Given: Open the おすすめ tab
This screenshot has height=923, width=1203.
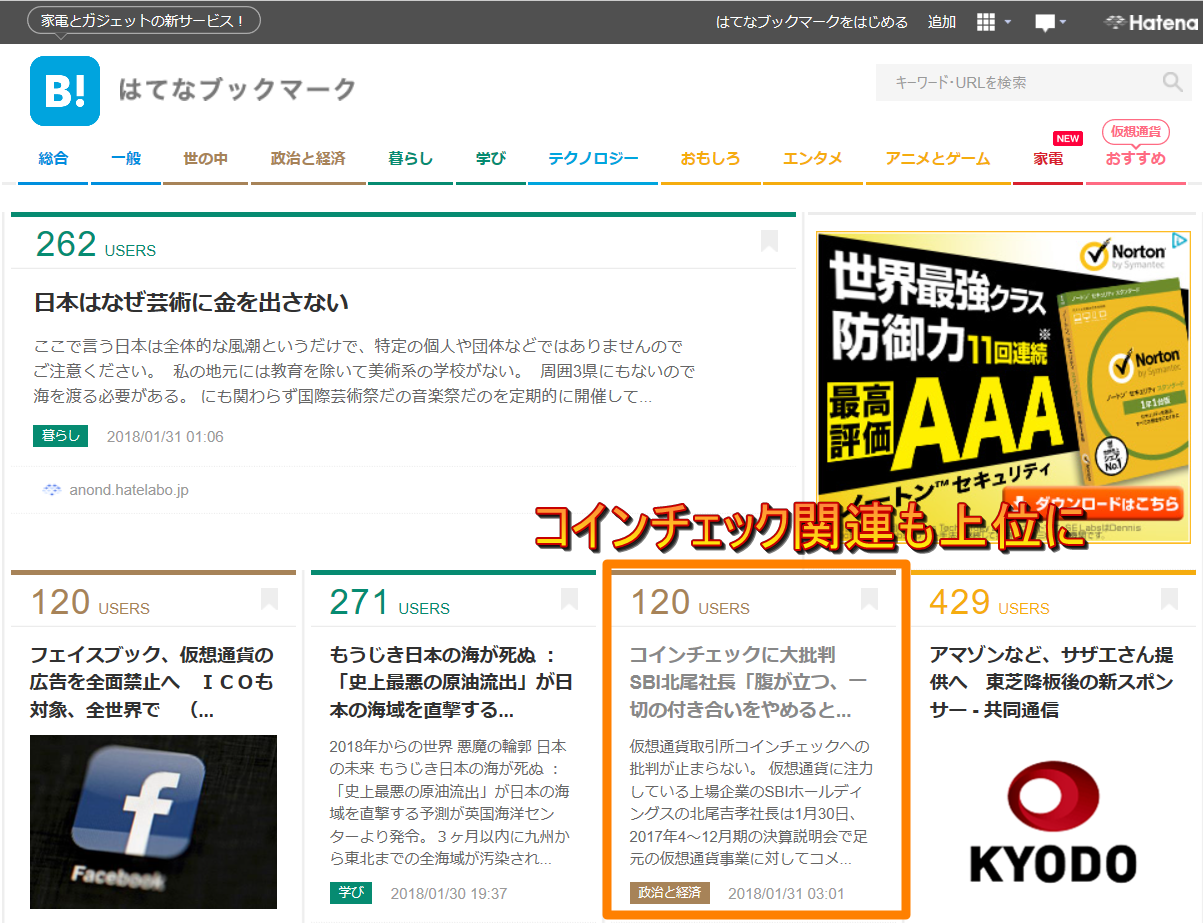Looking at the screenshot, I should 1135,158.
